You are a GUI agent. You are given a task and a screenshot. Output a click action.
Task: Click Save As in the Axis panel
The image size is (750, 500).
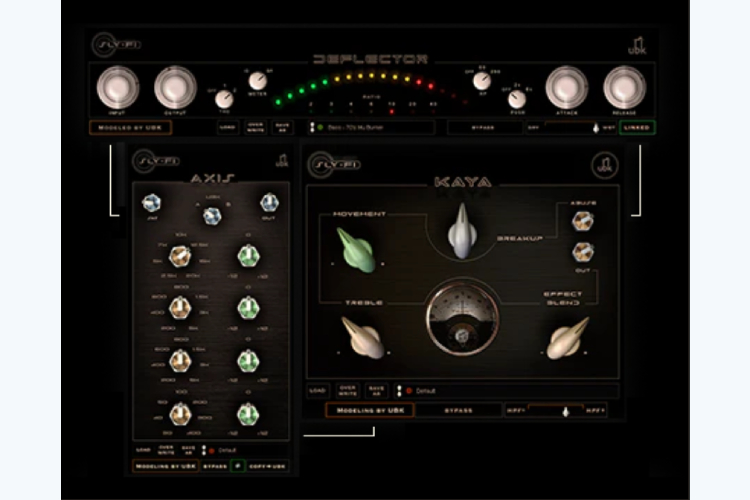point(188,451)
